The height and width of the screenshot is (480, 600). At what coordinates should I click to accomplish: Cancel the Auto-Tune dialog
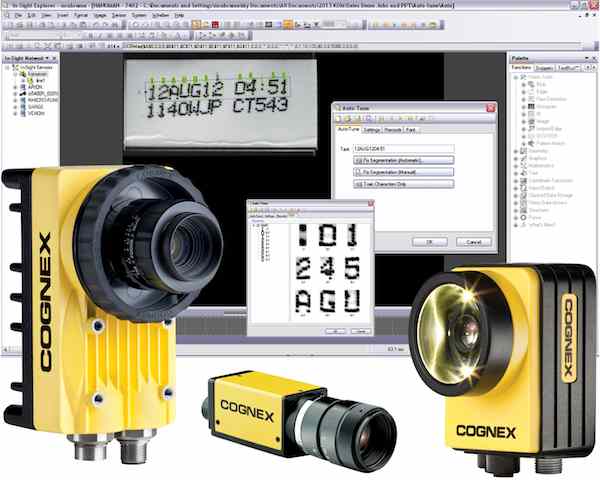pyautogui.click(x=473, y=242)
